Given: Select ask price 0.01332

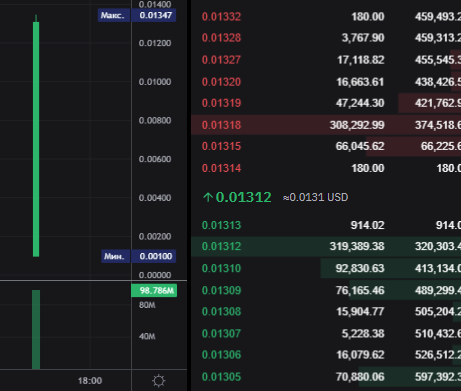Looking at the screenshot, I should 221,17.
